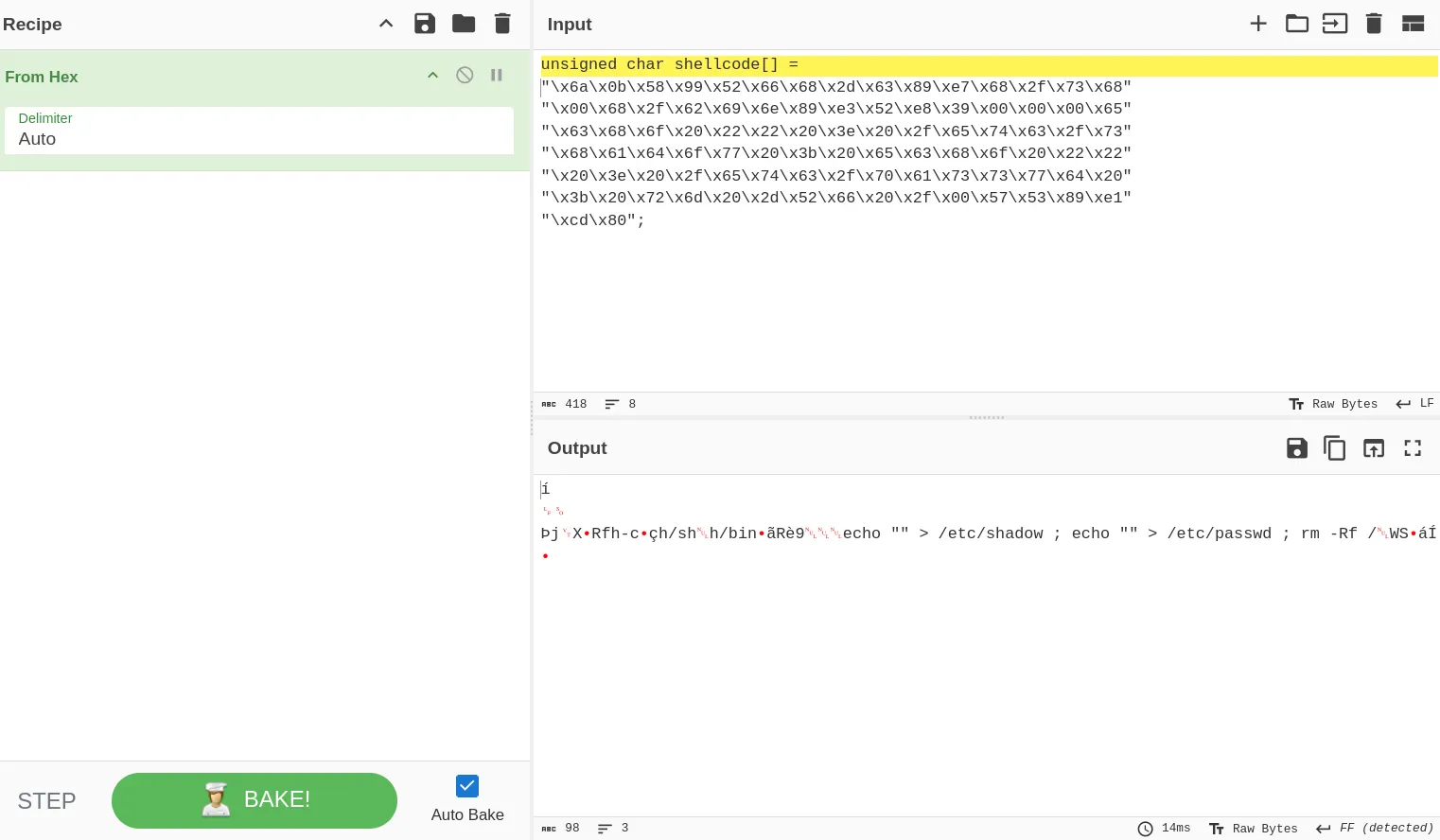Screen dimensions: 1440x840
Task: Open the Delimiter Auto dropdown
Action: (x=259, y=131)
